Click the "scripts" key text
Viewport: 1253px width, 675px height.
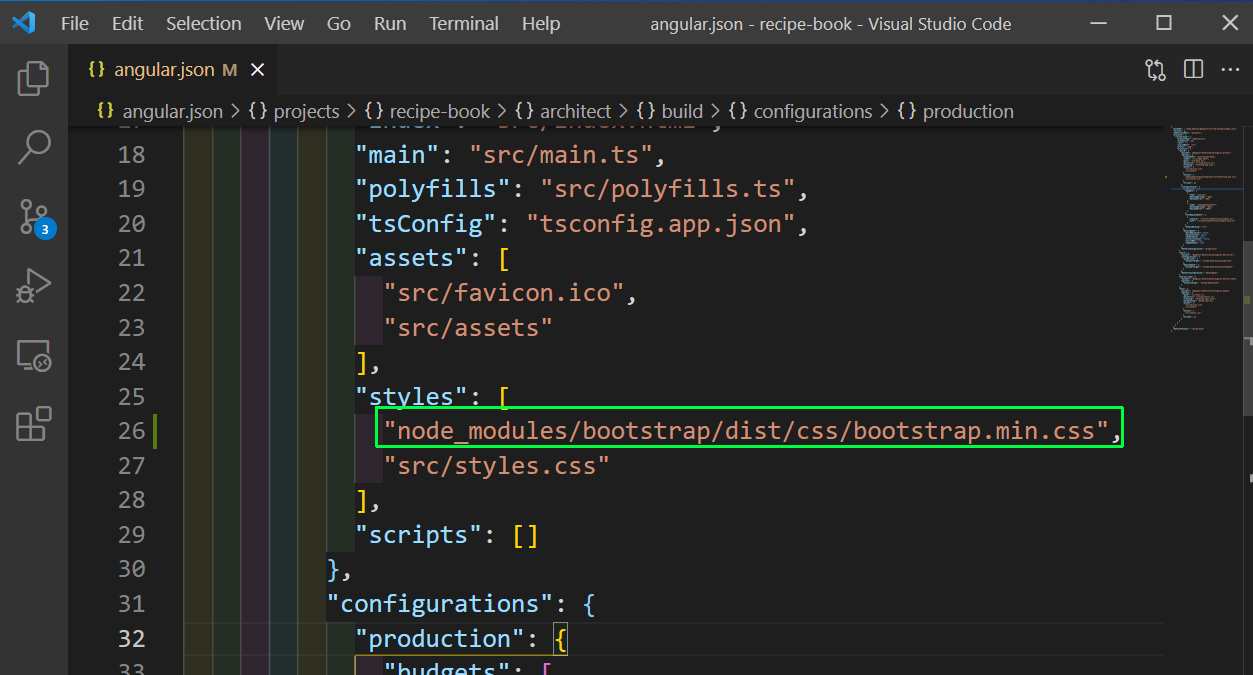418,535
